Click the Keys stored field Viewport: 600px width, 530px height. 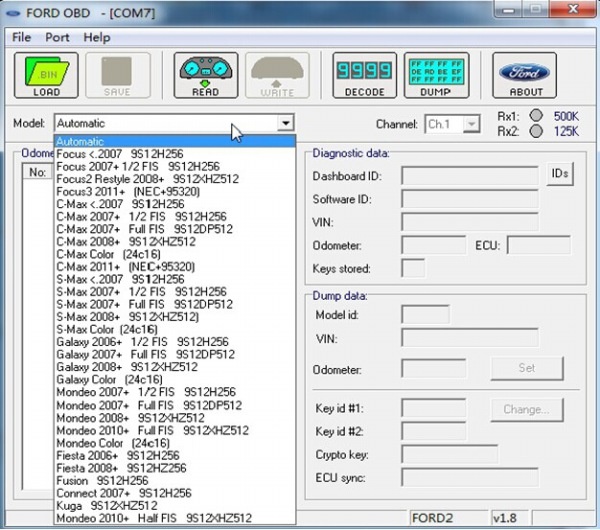coord(413,268)
